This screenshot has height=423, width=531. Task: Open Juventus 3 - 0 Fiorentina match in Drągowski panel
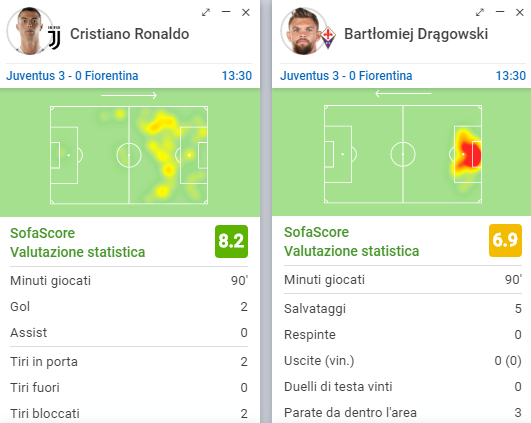click(x=346, y=76)
